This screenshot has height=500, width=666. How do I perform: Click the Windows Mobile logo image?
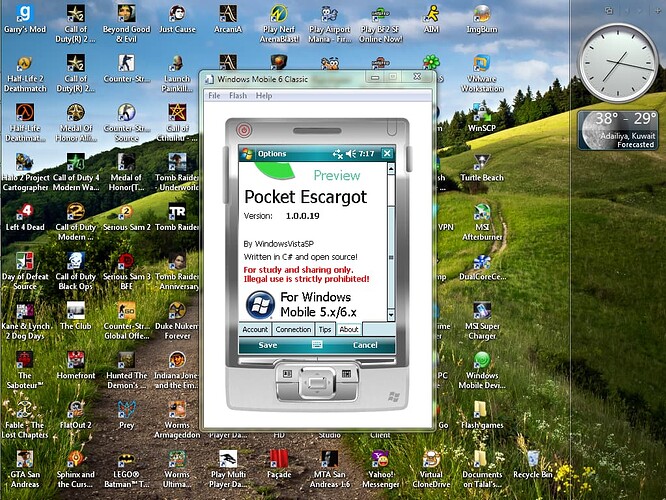click(x=260, y=305)
